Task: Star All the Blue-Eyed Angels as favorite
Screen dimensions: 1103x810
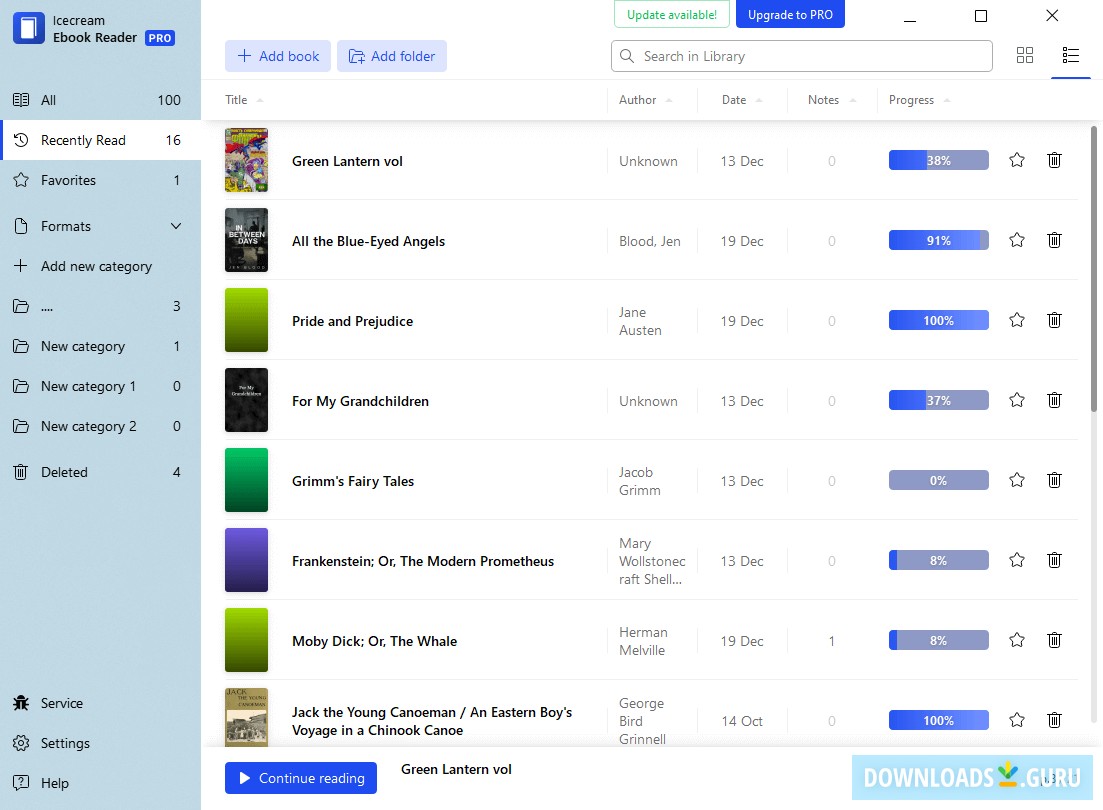Action: (1016, 241)
